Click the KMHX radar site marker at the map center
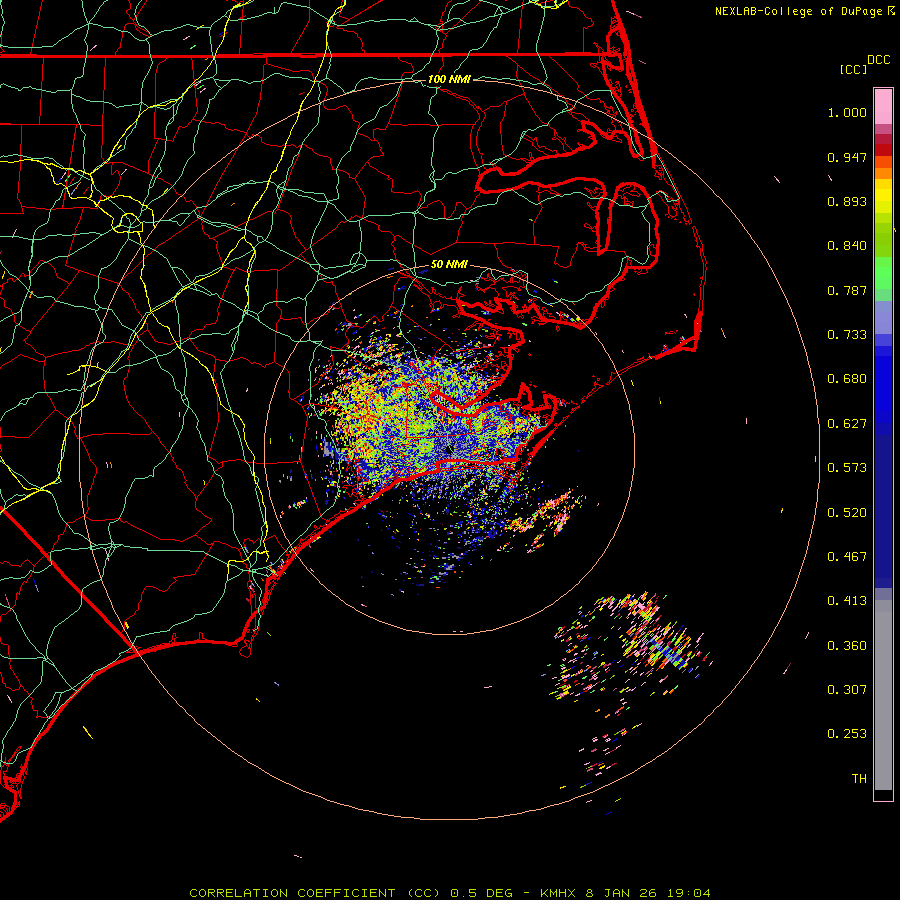 point(449,449)
